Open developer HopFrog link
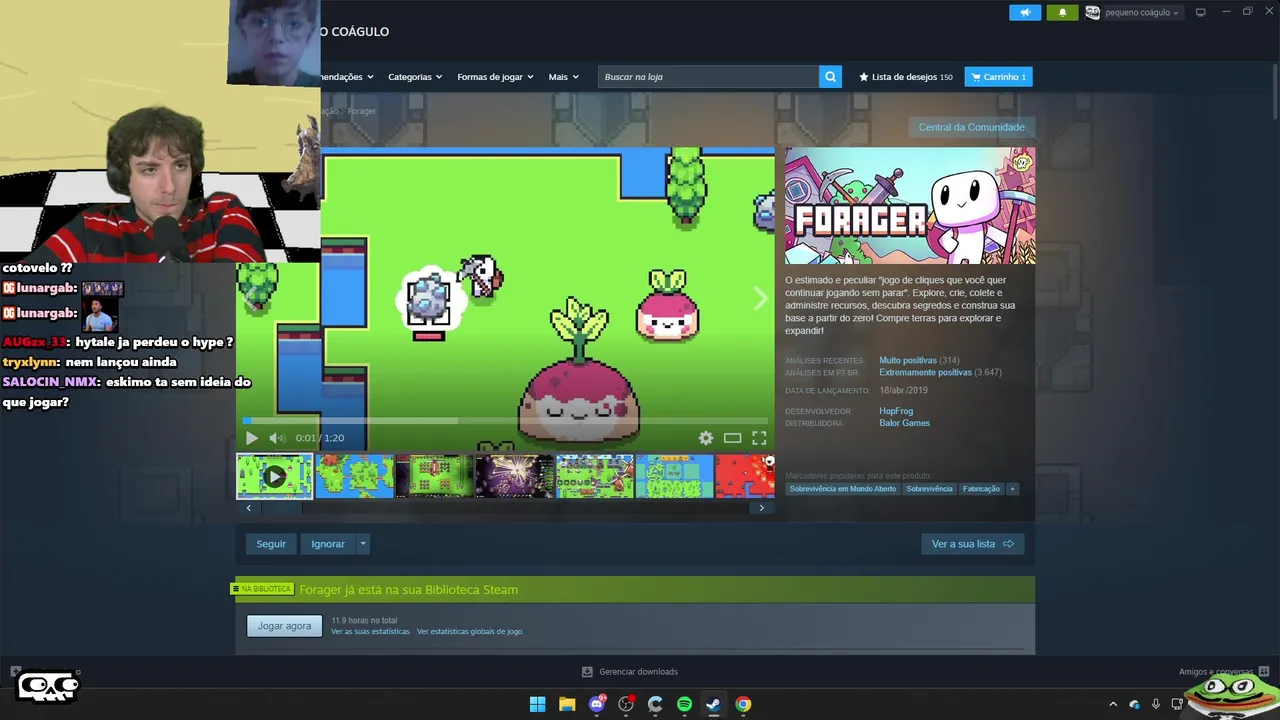The image size is (1280, 720). [x=896, y=411]
